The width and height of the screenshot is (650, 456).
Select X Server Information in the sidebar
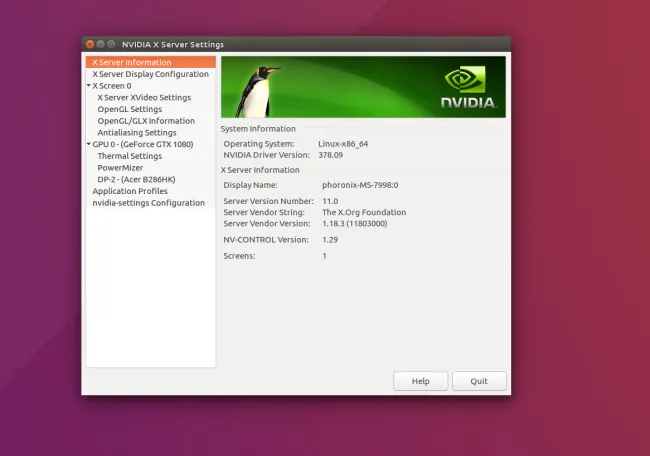click(150, 62)
